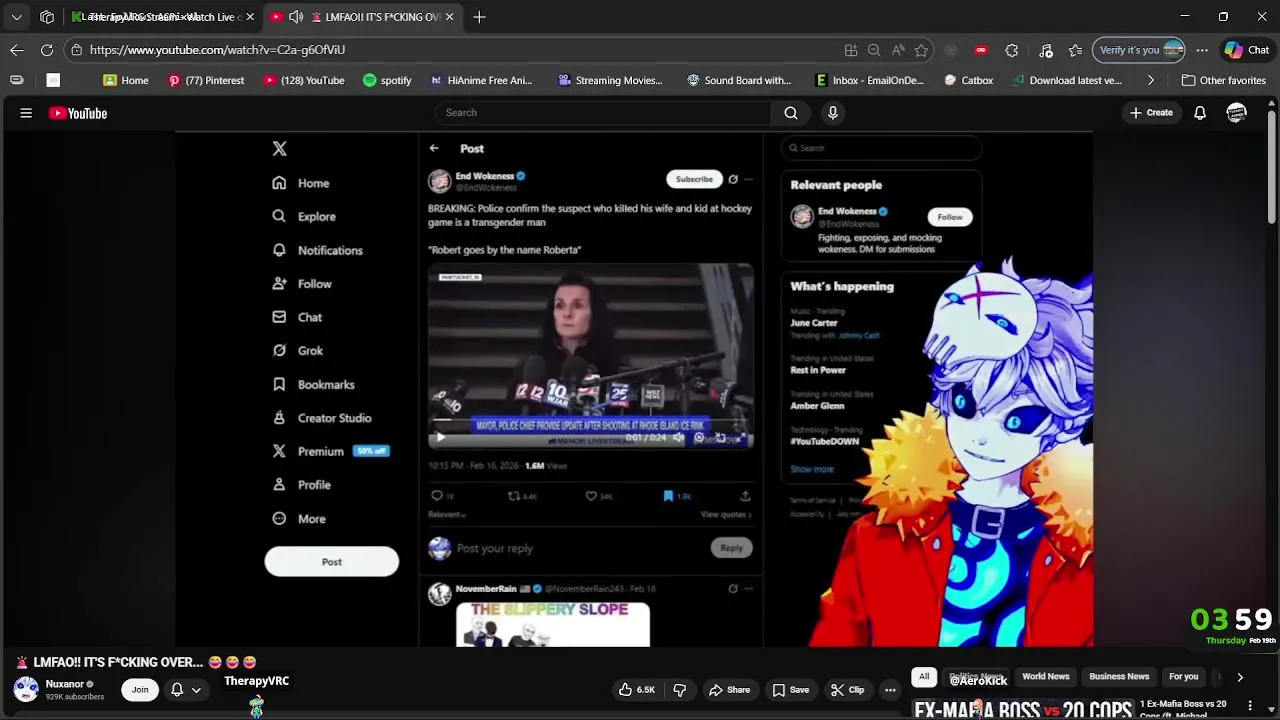Toggle channel notification bell beside Join
Image resolution: width=1280 pixels, height=720 pixels.
point(177,690)
